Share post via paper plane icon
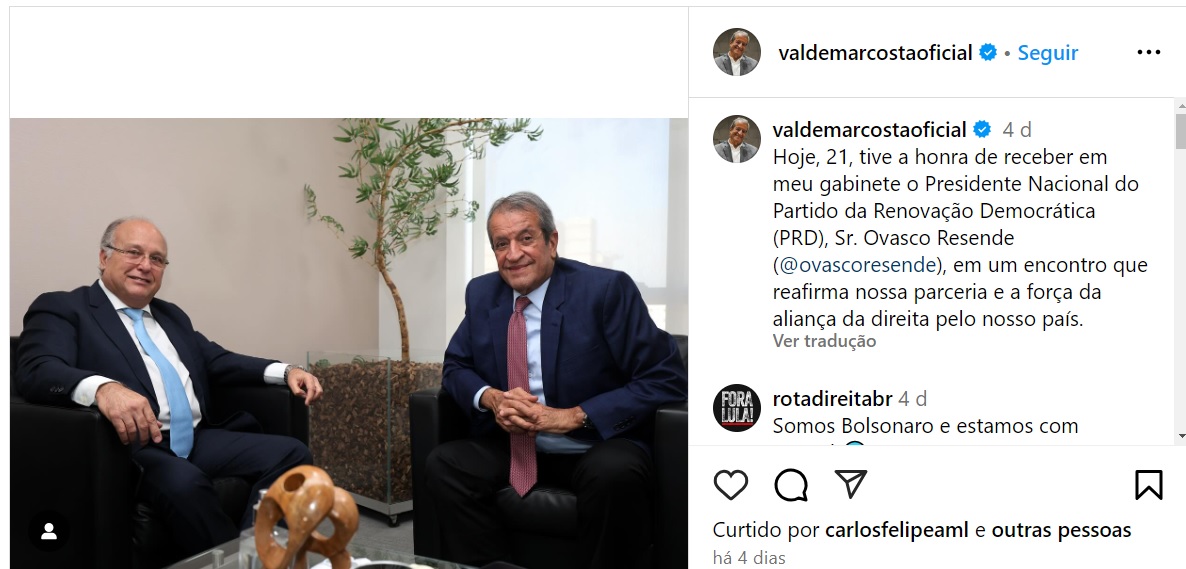 tap(851, 484)
